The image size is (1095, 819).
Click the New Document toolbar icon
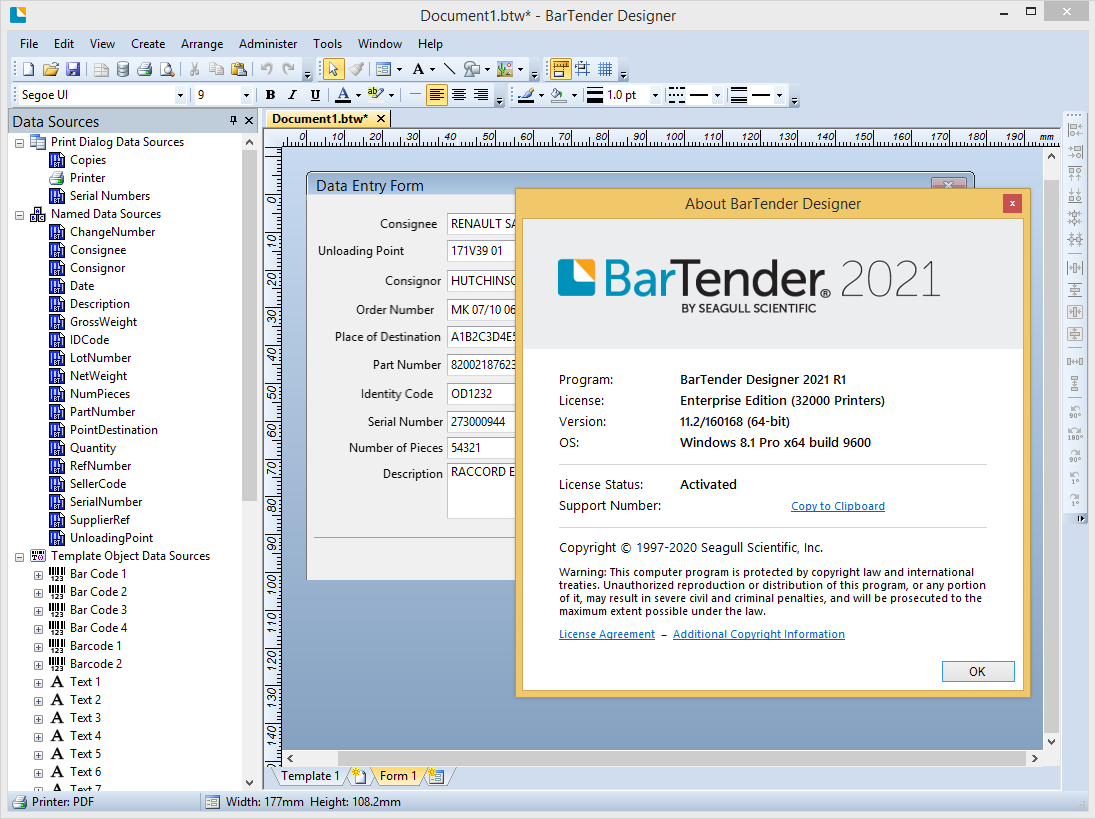27,69
